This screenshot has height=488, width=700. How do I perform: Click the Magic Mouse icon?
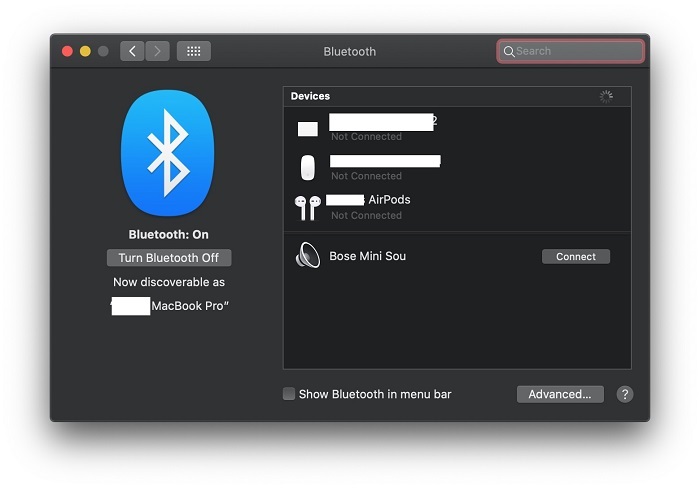click(308, 168)
